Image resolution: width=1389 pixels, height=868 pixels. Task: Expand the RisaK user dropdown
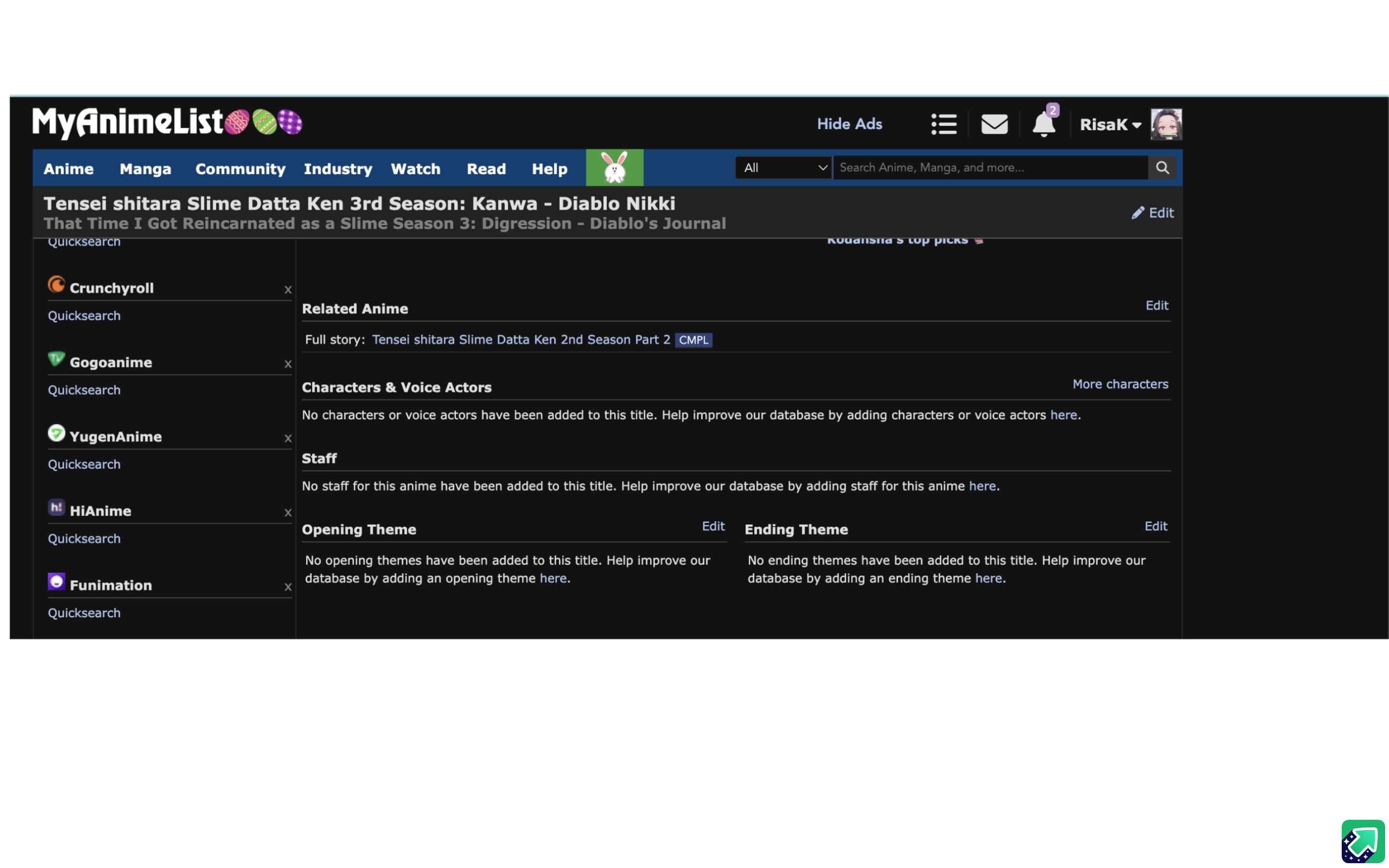coord(1110,124)
